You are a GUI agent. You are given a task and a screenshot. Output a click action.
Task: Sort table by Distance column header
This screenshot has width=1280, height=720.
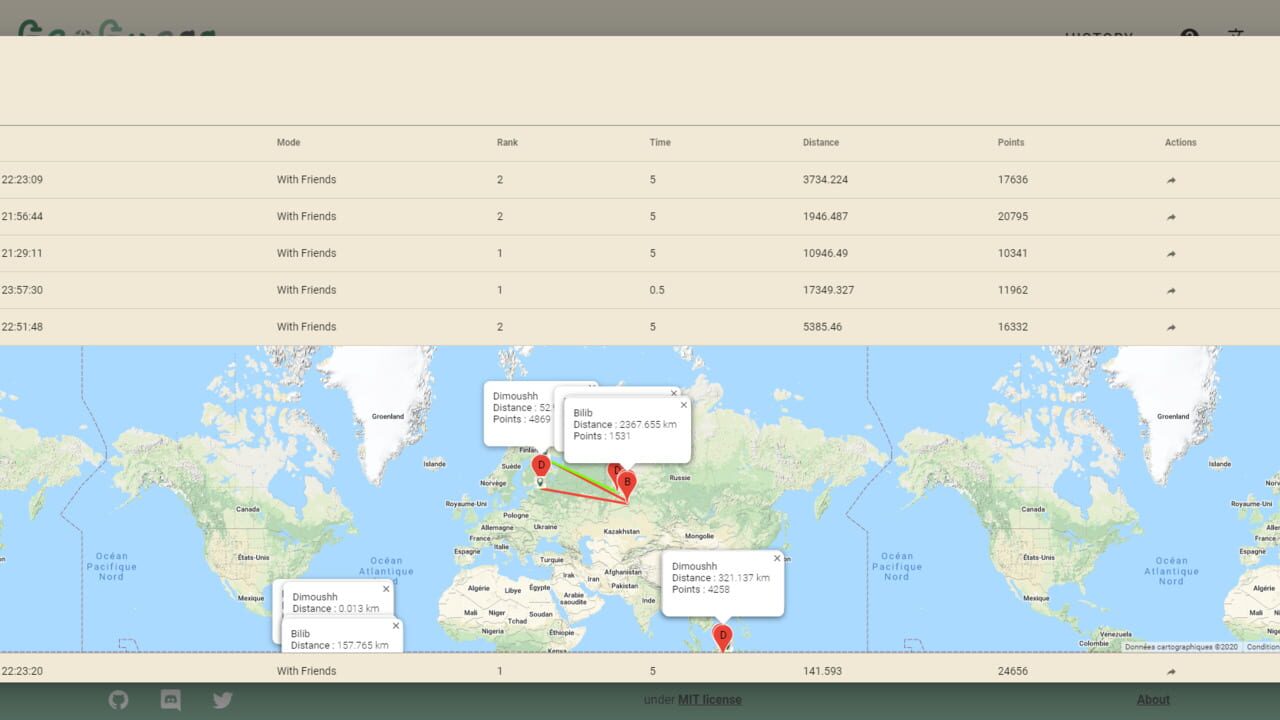pos(821,142)
